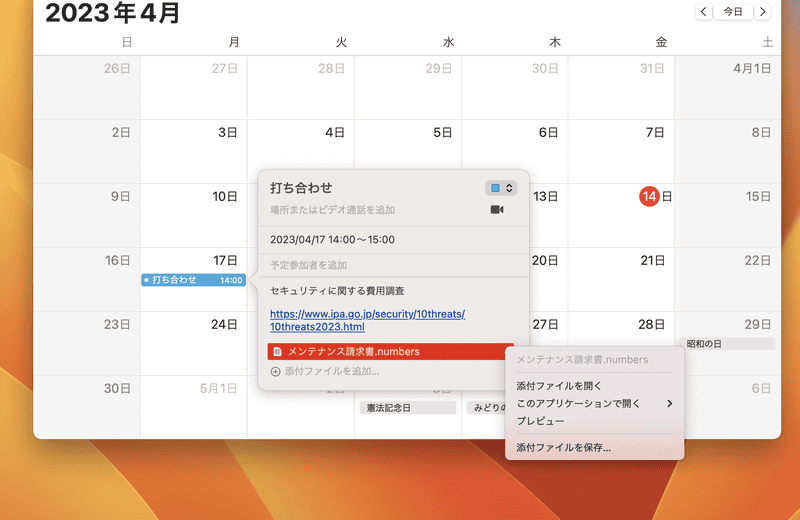Select the 7日 day cell
The image size is (800, 520).
coord(621,152)
